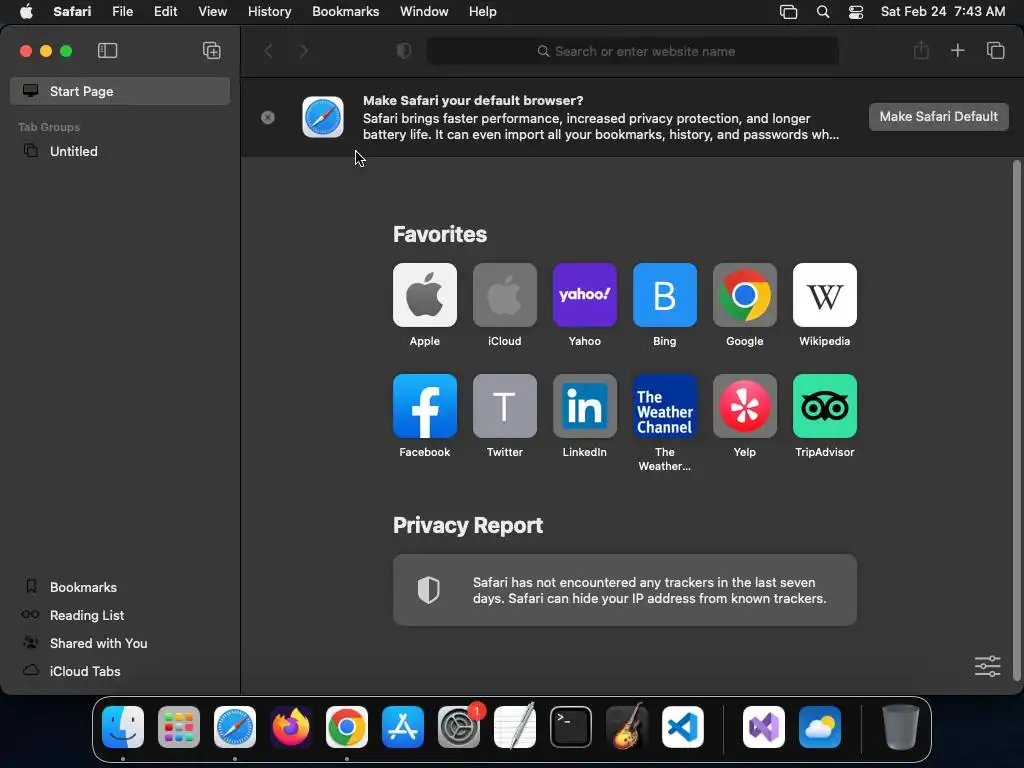1024x768 pixels.
Task: Click the screen mirroring menu bar icon
Action: click(x=788, y=12)
